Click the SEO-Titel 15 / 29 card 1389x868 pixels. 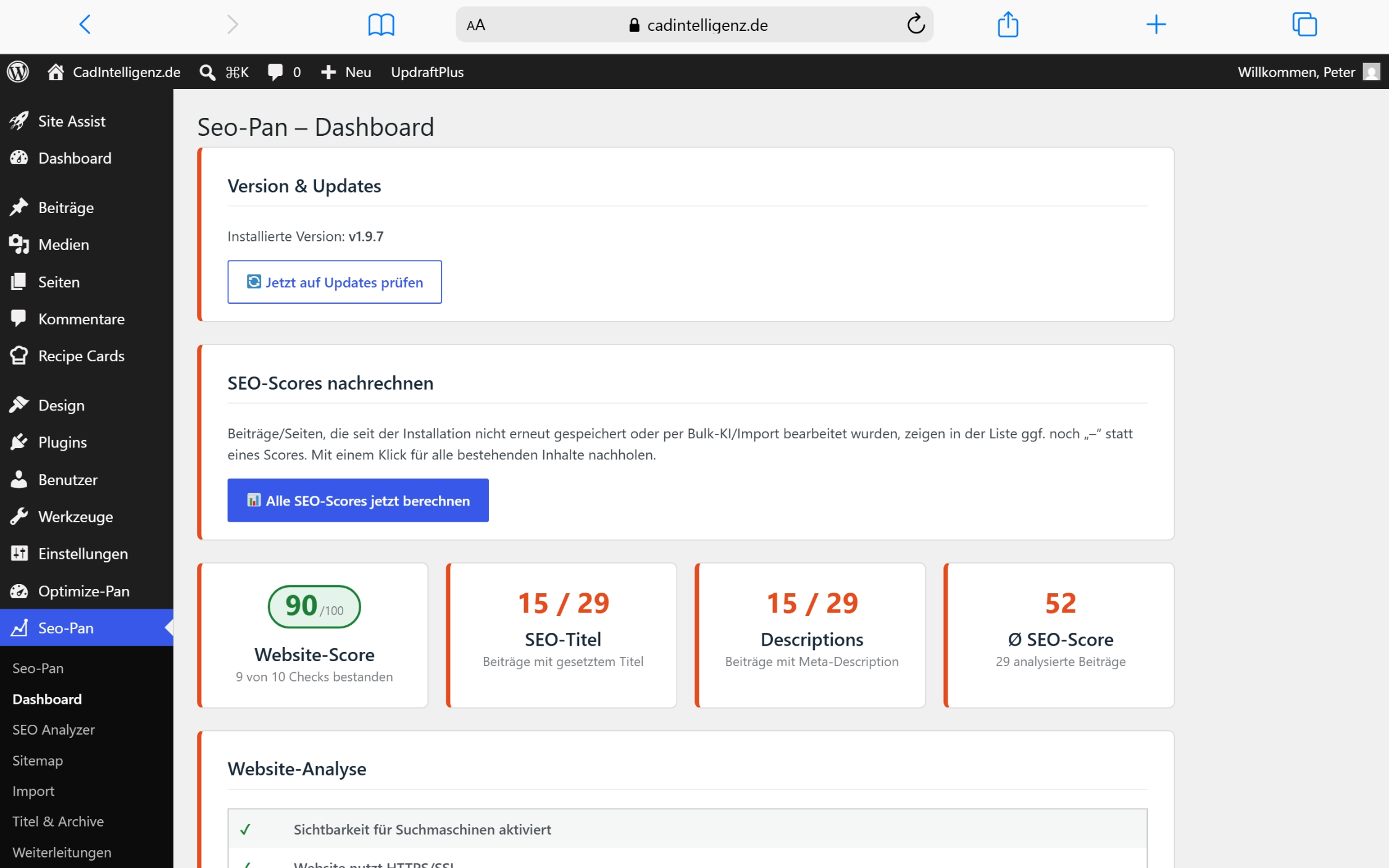pyautogui.click(x=562, y=635)
